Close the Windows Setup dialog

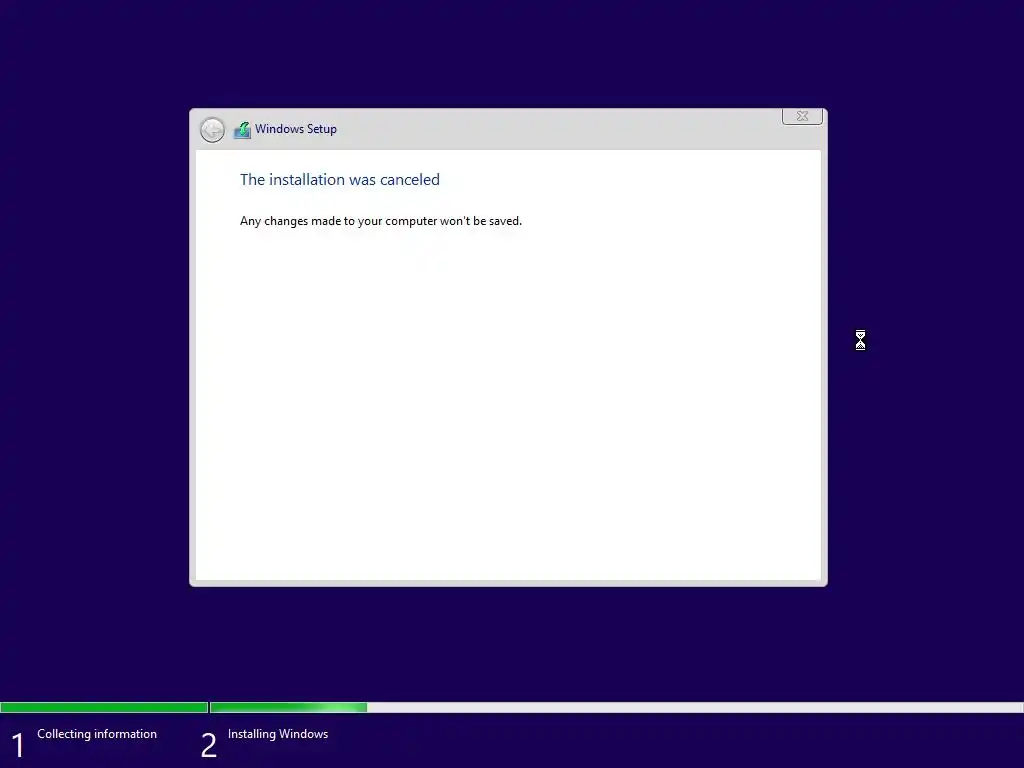(x=802, y=116)
